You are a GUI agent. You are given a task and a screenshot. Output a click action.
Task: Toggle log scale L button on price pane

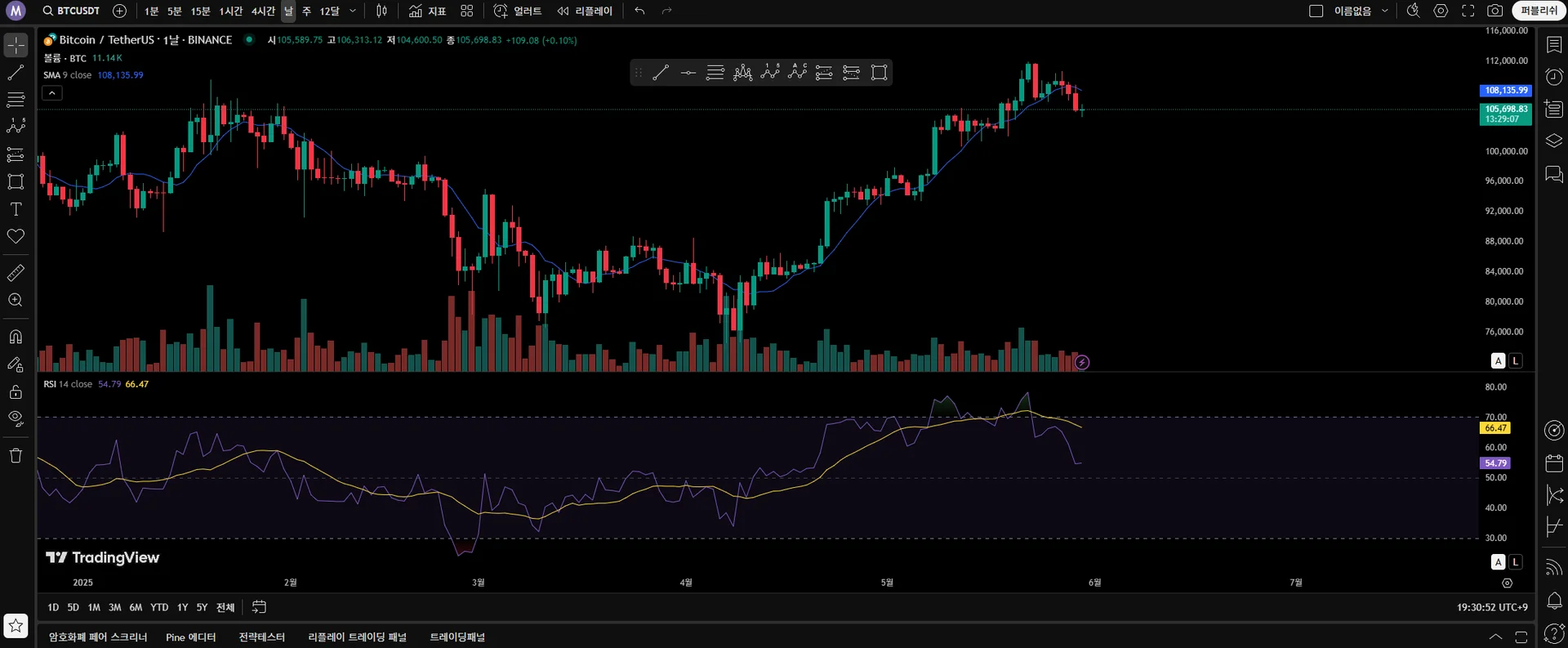(x=1516, y=360)
